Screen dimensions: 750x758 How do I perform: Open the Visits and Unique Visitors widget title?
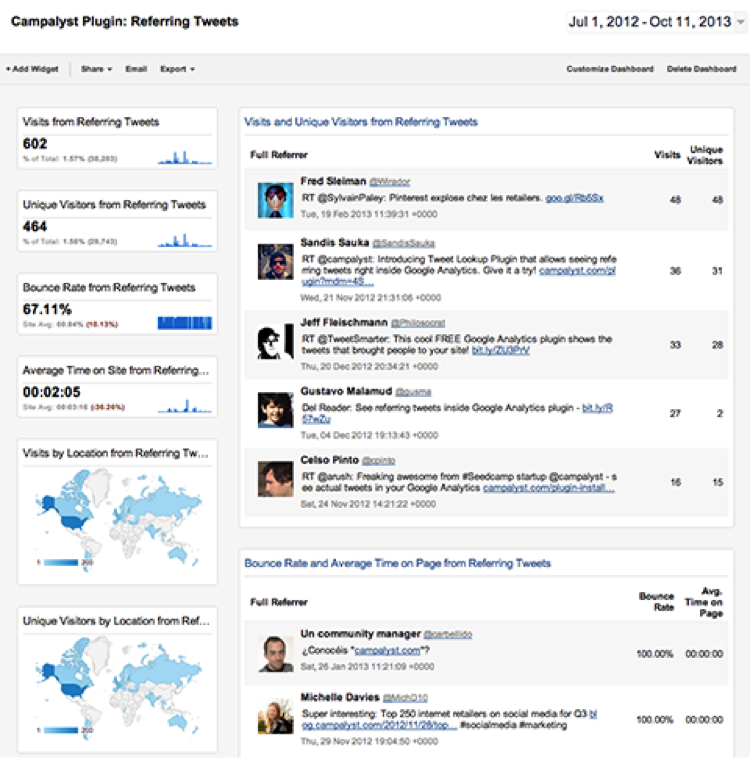pyautogui.click(x=361, y=122)
